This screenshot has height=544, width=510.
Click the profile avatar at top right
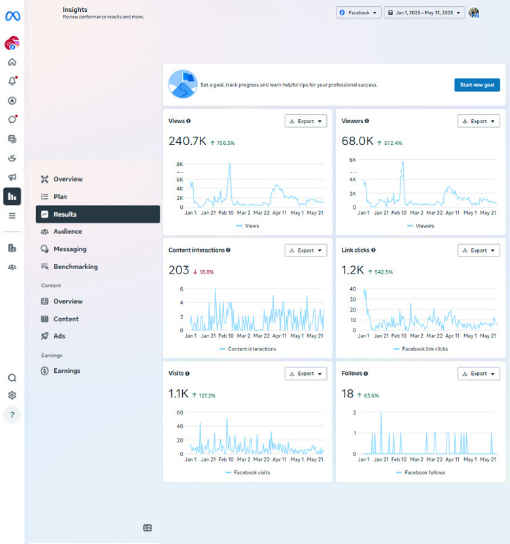pos(474,12)
